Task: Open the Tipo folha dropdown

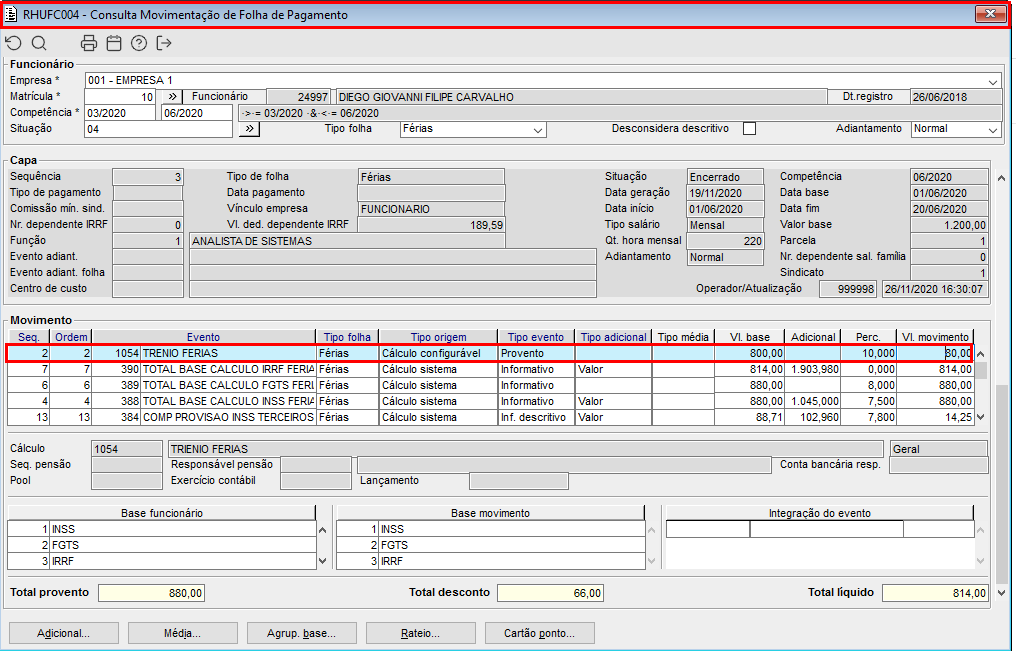Action: pyautogui.click(x=539, y=130)
